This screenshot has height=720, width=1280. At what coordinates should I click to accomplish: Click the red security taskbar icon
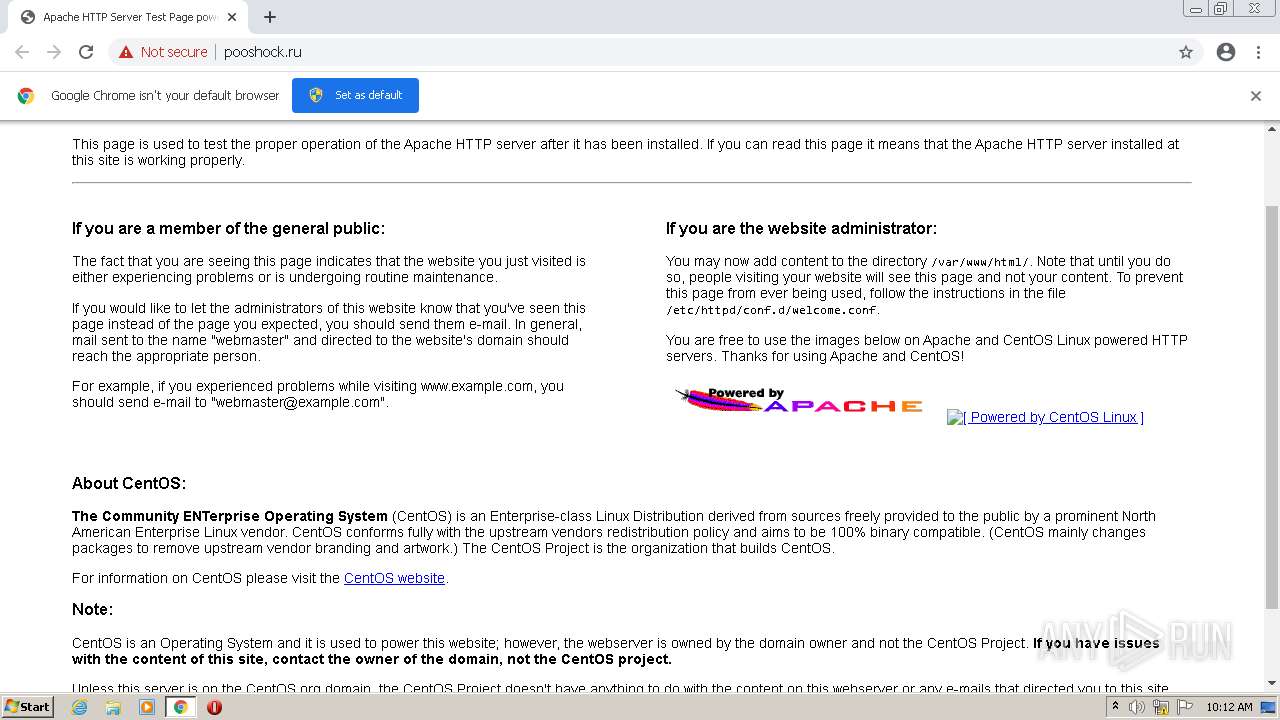pyautogui.click(x=214, y=707)
